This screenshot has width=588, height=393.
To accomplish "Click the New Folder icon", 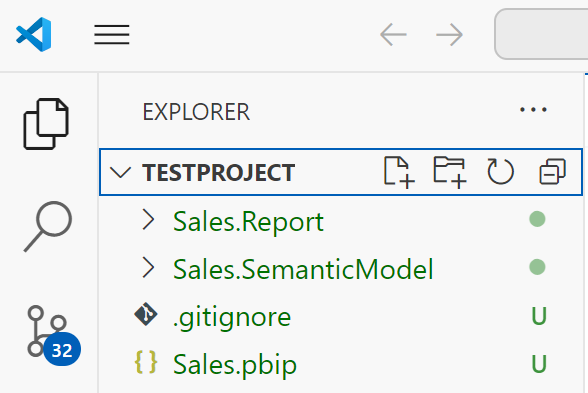I will (450, 172).
